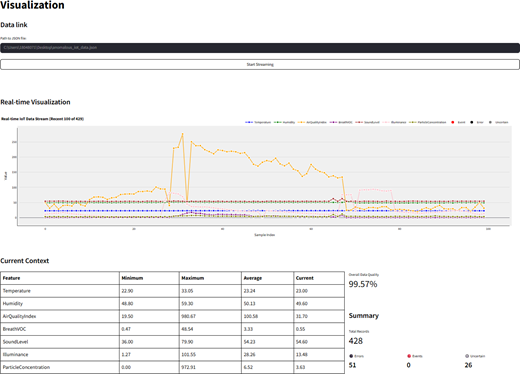520x374 pixels.
Task: Click Humidity average value 50.13
Action: coord(249,303)
